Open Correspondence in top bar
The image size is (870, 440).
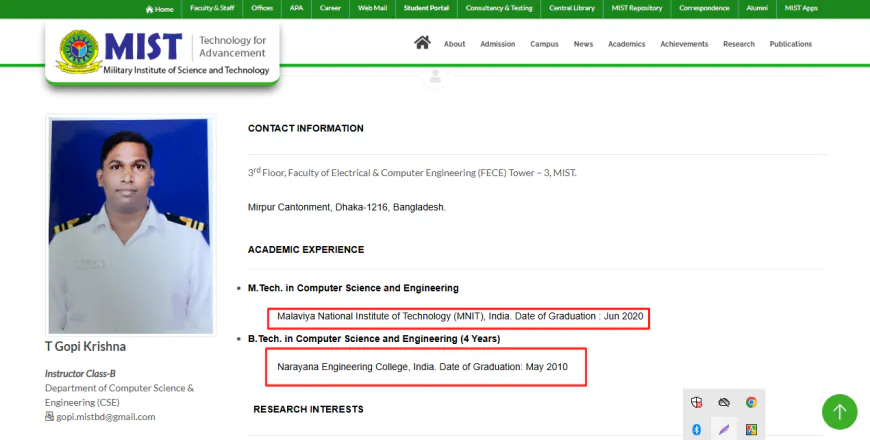point(704,8)
